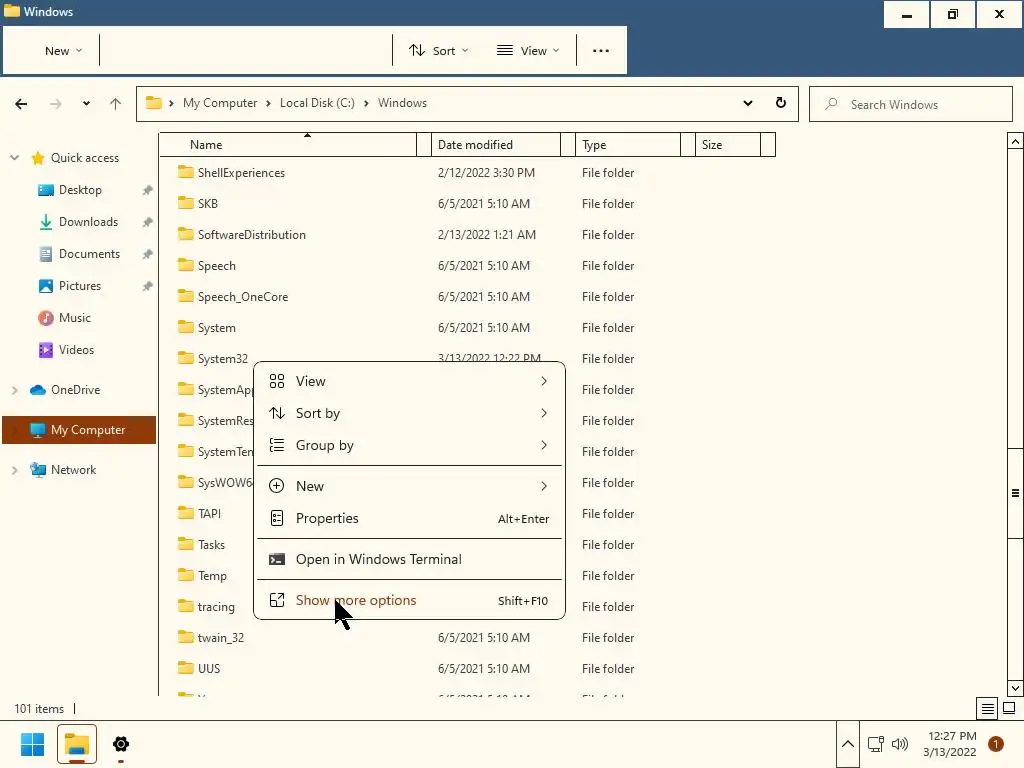Click the vertical scrollbar down arrow
The height and width of the screenshot is (768, 1024).
(1015, 688)
